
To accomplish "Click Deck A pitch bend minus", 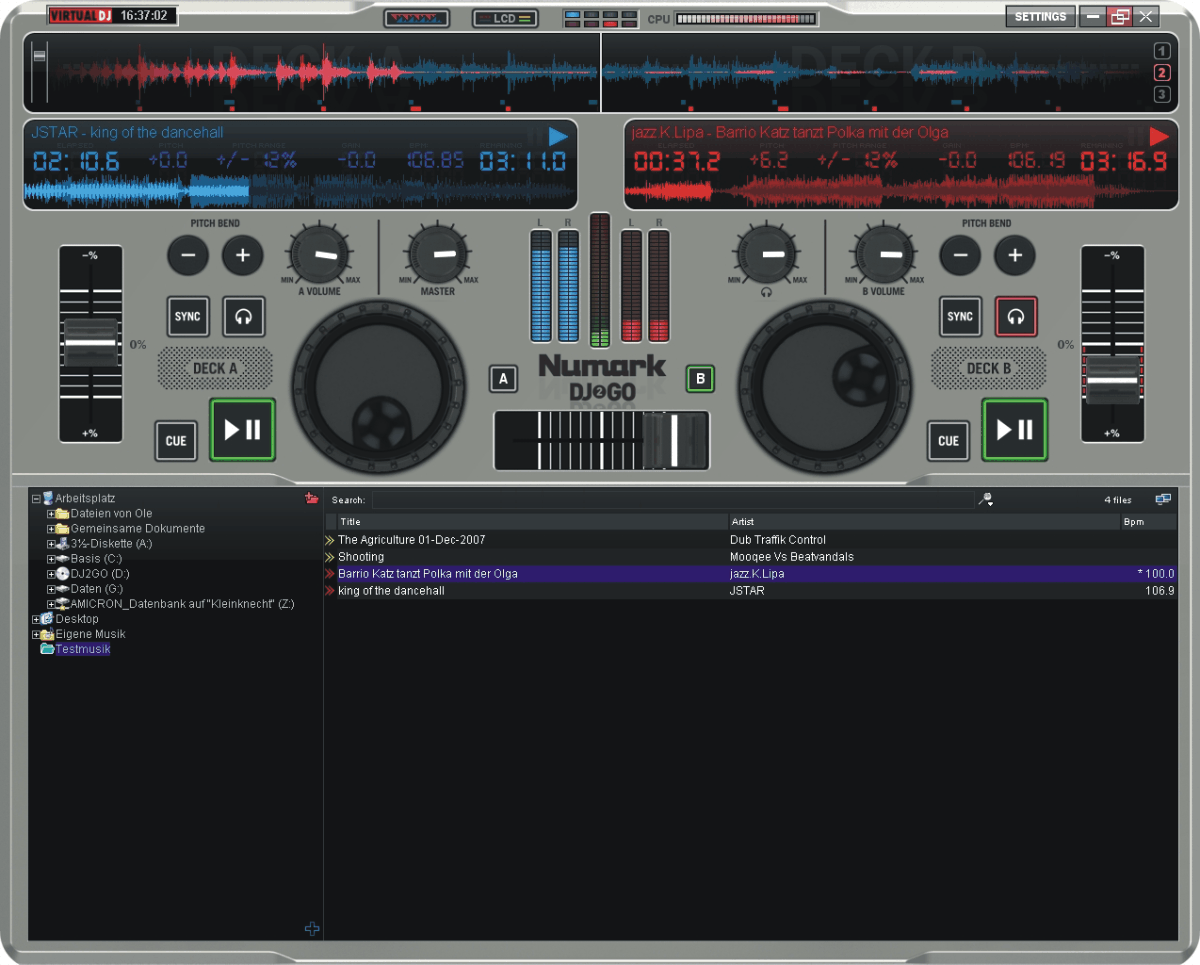I will (187, 256).
